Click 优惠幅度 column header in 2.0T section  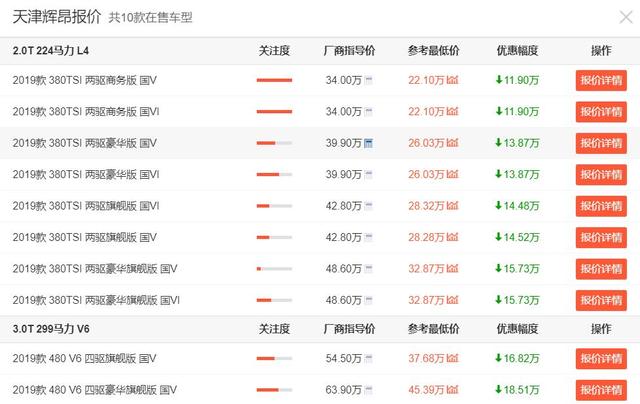pyautogui.click(x=517, y=51)
